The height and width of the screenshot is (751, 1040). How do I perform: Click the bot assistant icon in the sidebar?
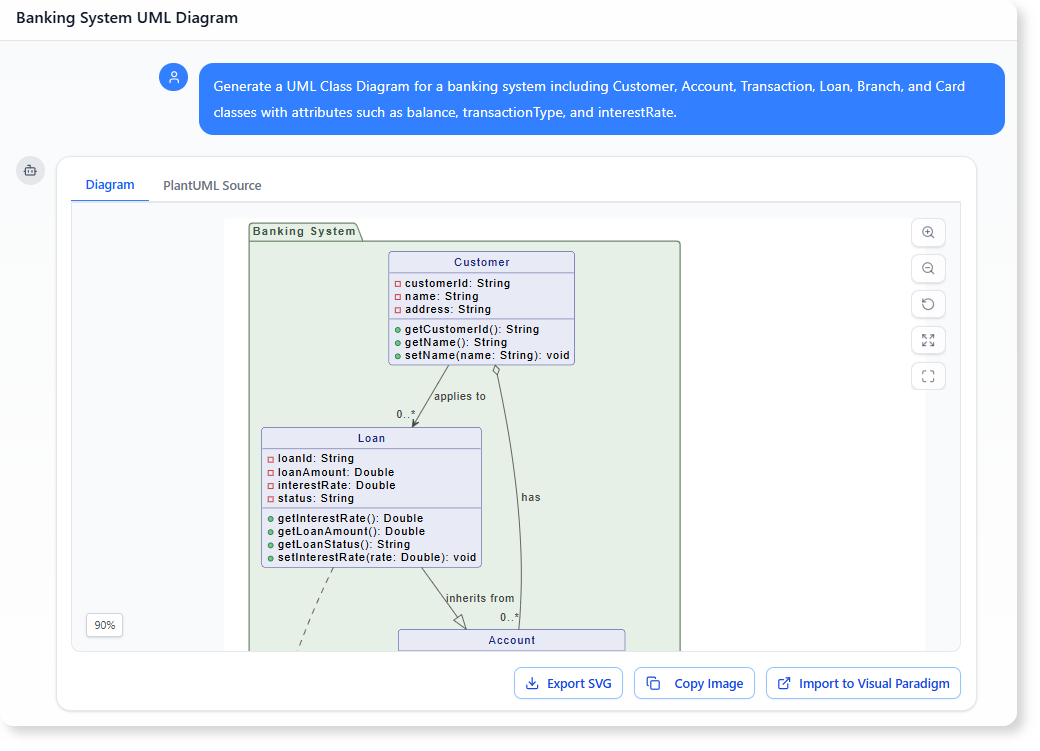tap(30, 170)
